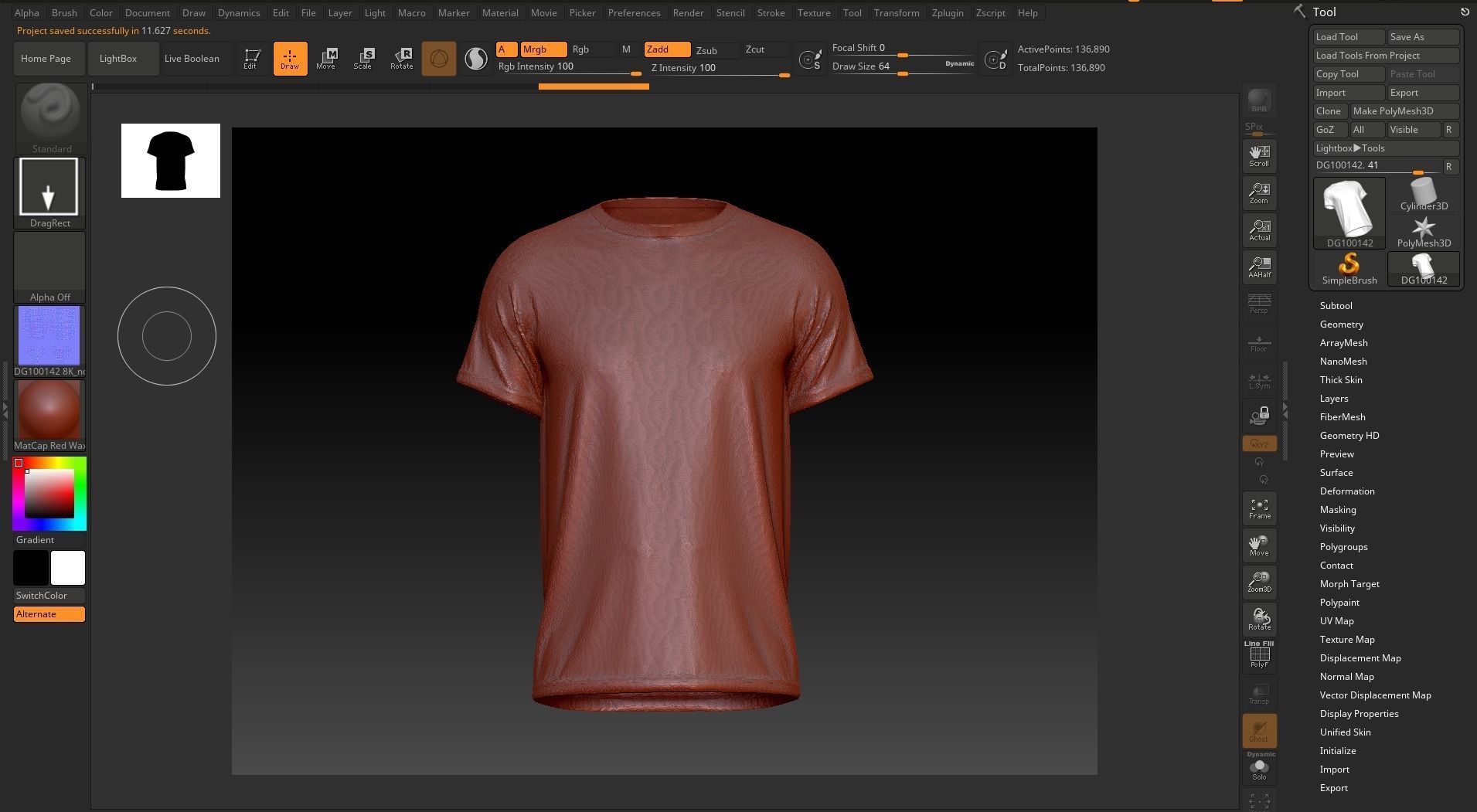Enable Rgb channel mode
This screenshot has width=1477, height=812.
(x=592, y=49)
